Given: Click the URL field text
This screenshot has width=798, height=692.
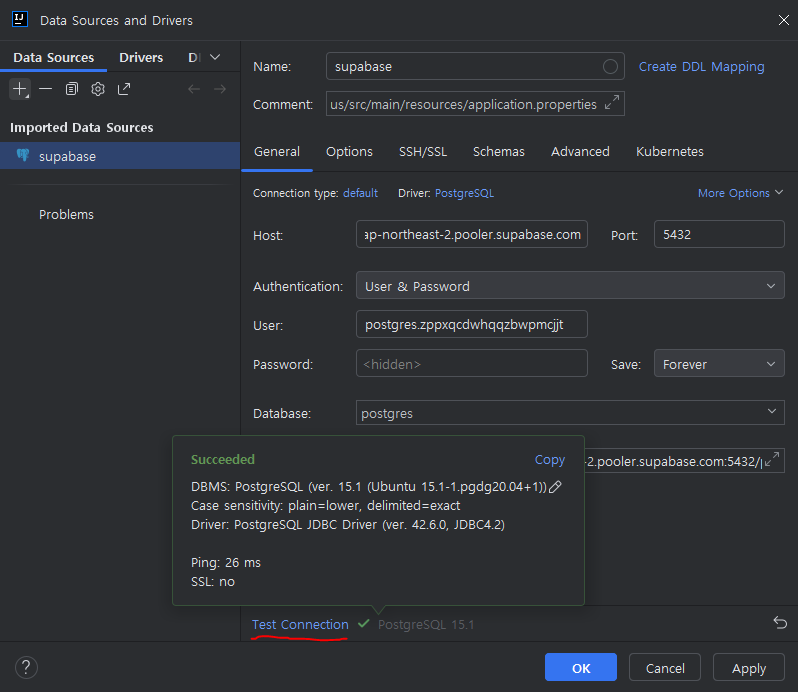Looking at the screenshot, I should (673, 460).
